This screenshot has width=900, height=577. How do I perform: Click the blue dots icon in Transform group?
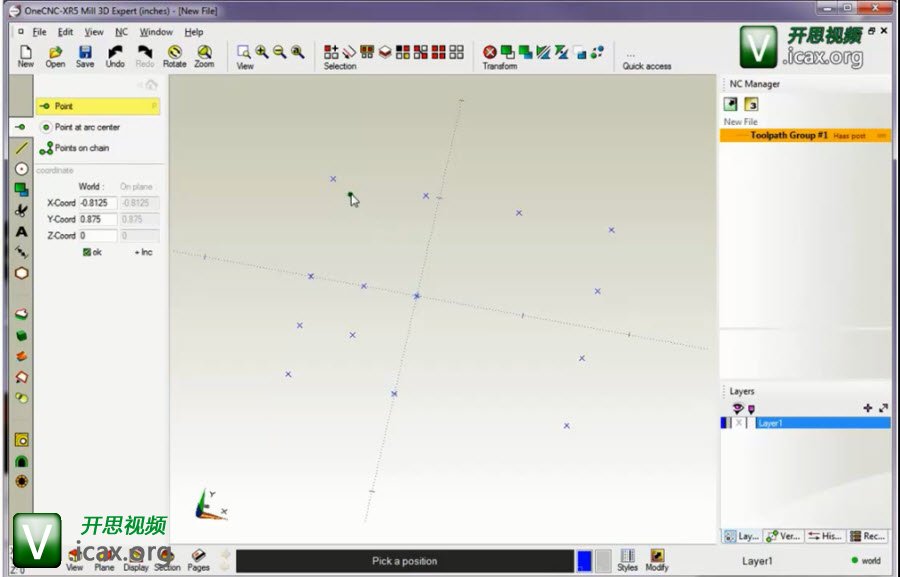coord(598,52)
